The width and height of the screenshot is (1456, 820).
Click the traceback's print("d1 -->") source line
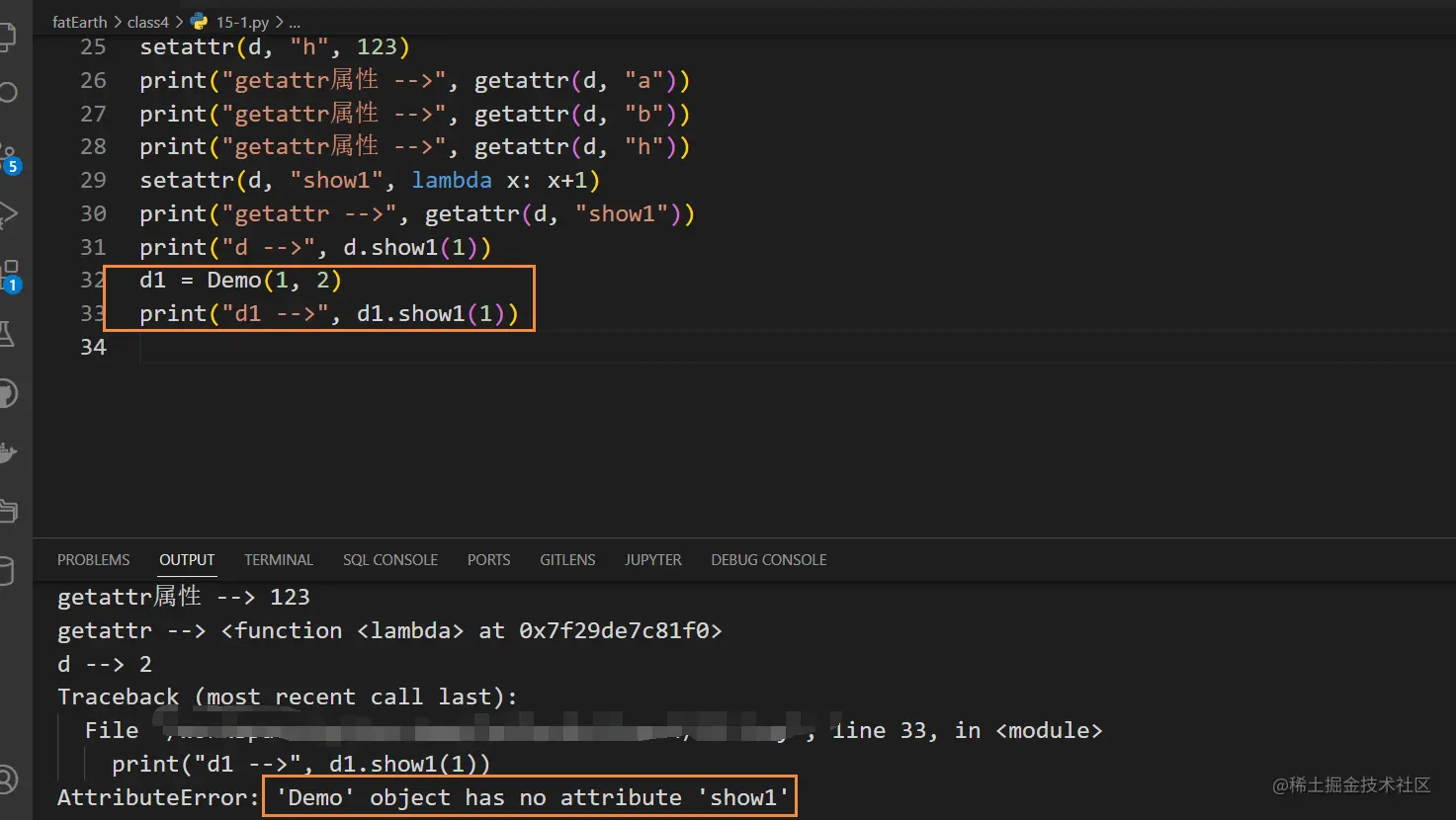[x=300, y=764]
